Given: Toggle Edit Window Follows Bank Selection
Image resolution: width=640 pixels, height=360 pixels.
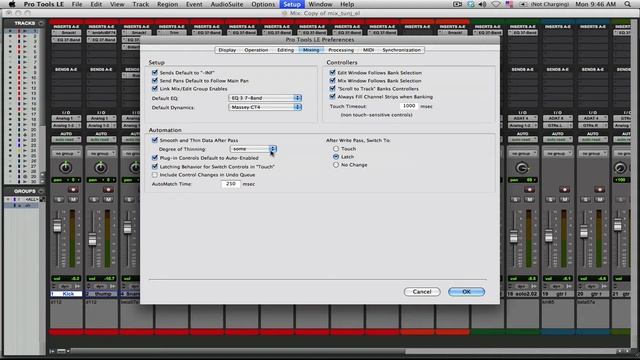Looking at the screenshot, I should (x=332, y=72).
